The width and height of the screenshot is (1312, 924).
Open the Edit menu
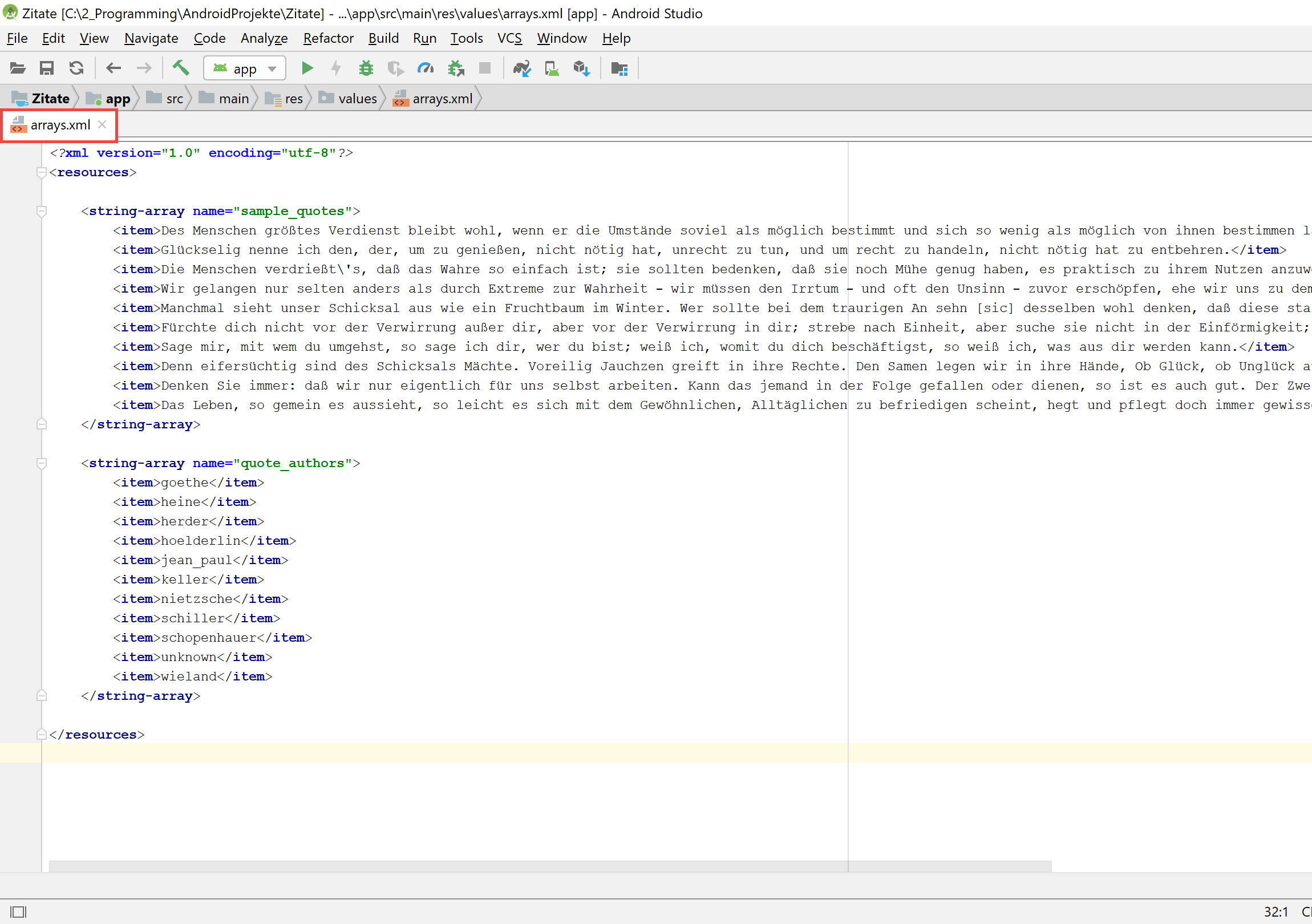53,38
